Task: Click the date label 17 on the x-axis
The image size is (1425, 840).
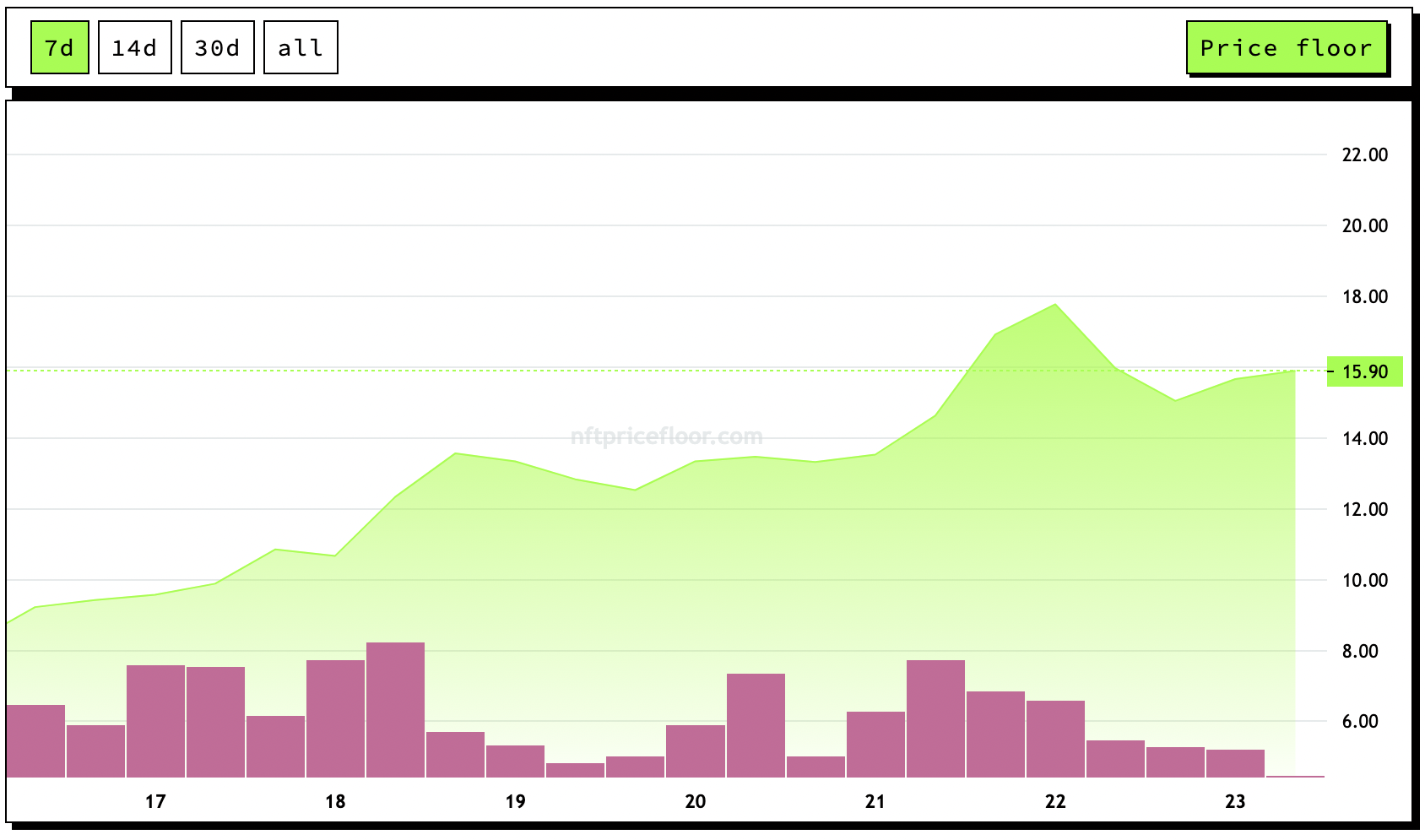Action: [x=155, y=801]
